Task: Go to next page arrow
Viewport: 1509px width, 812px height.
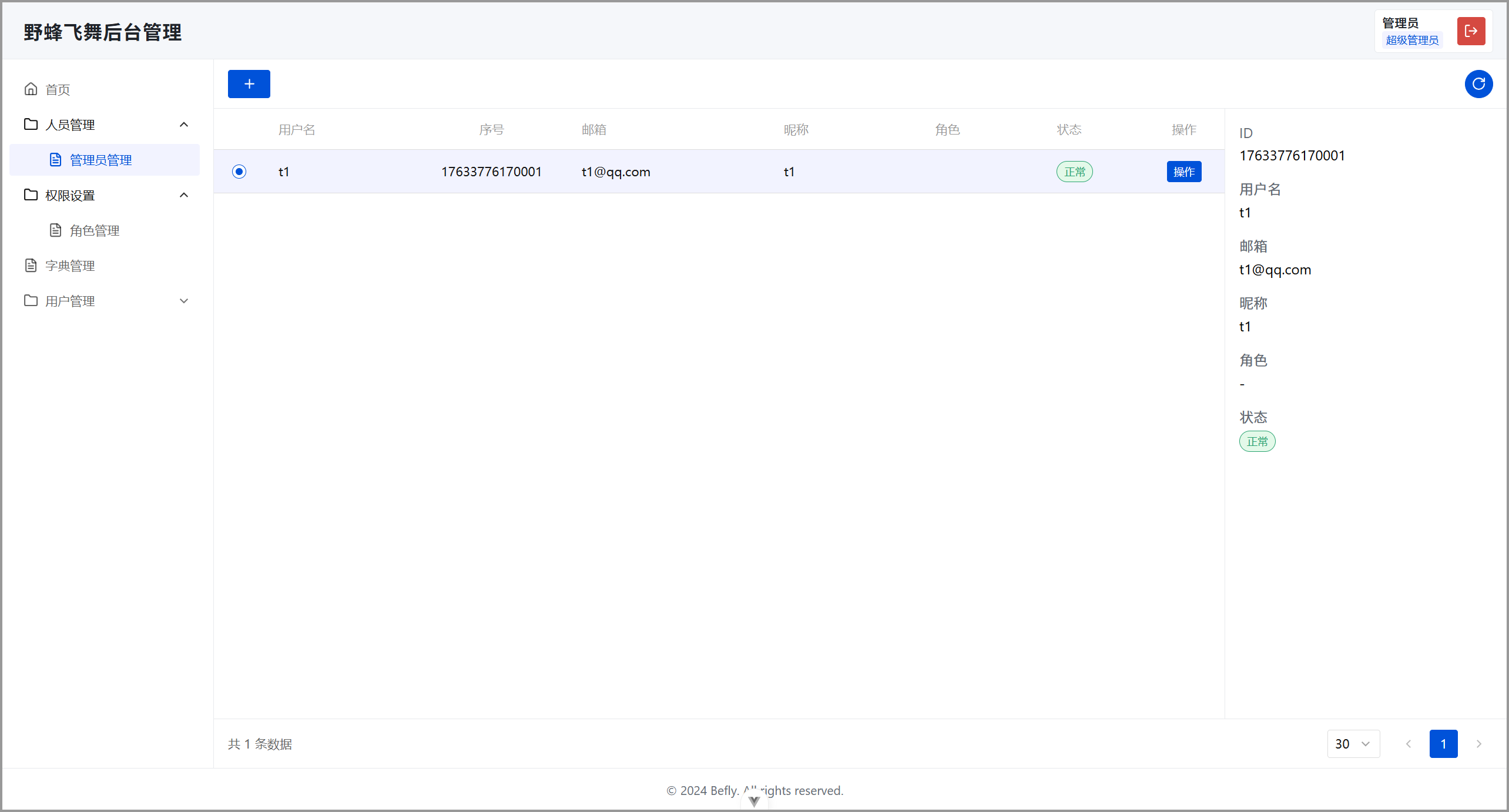Action: tap(1479, 744)
